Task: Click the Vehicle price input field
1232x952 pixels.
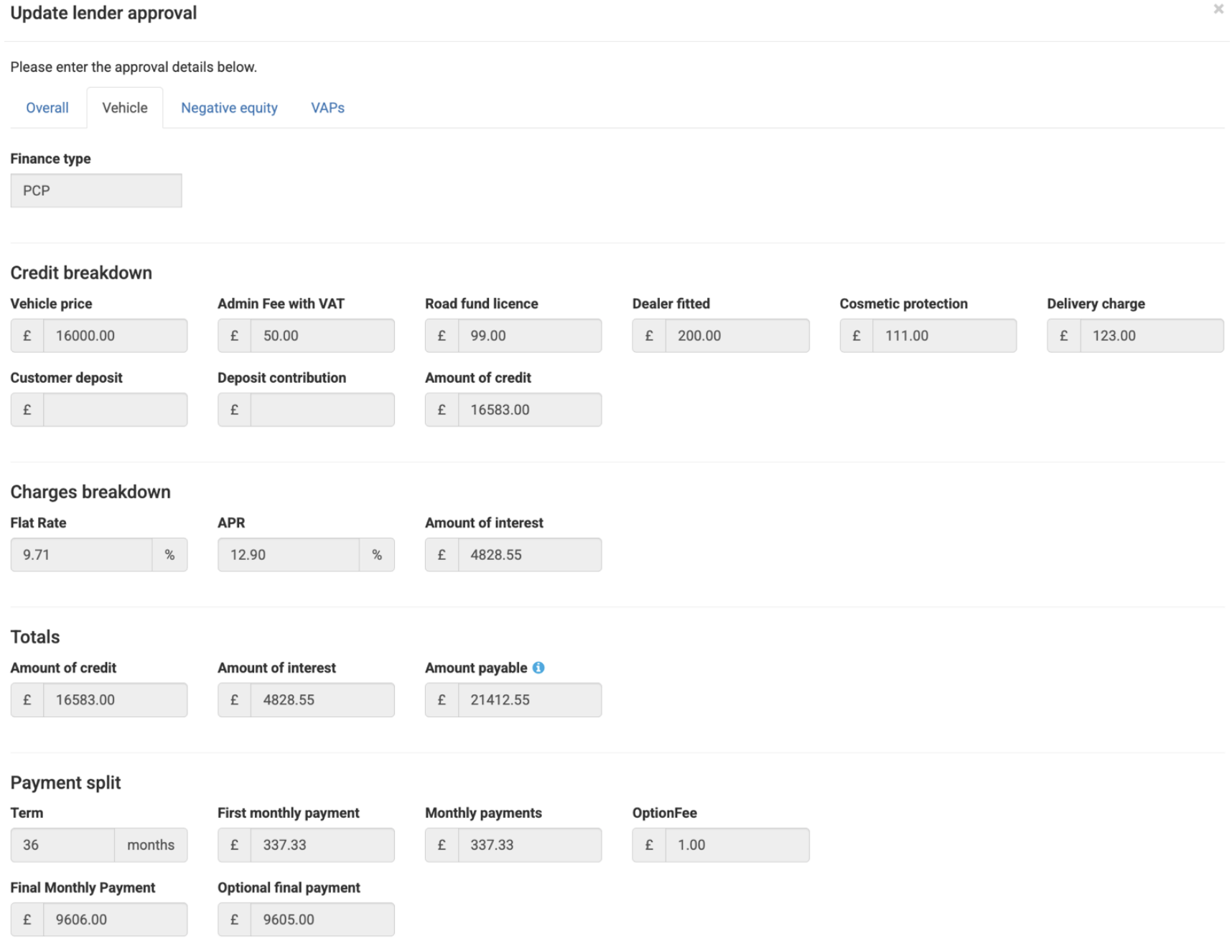Action: [x=115, y=336]
